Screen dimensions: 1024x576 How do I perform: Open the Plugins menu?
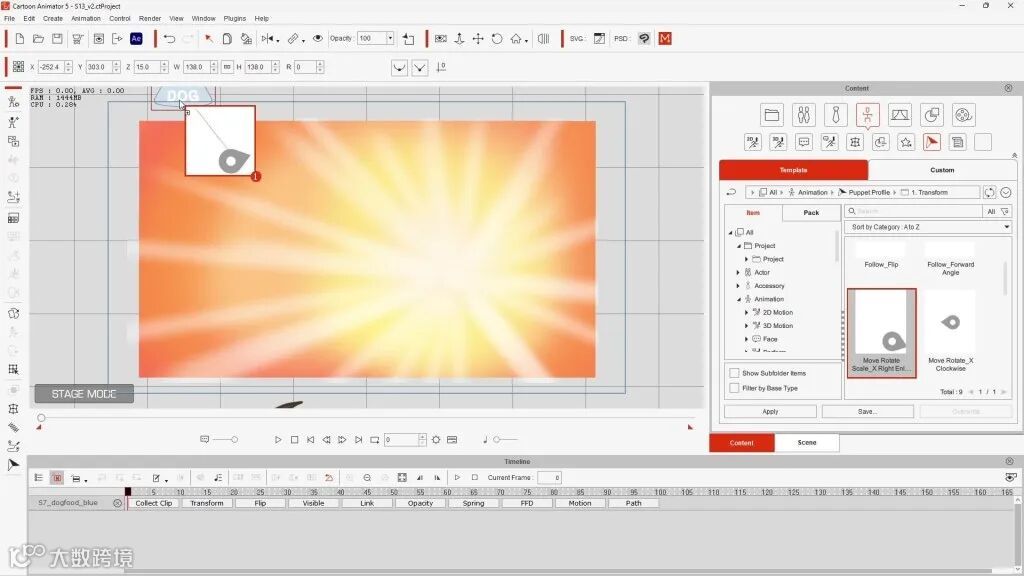click(x=234, y=18)
